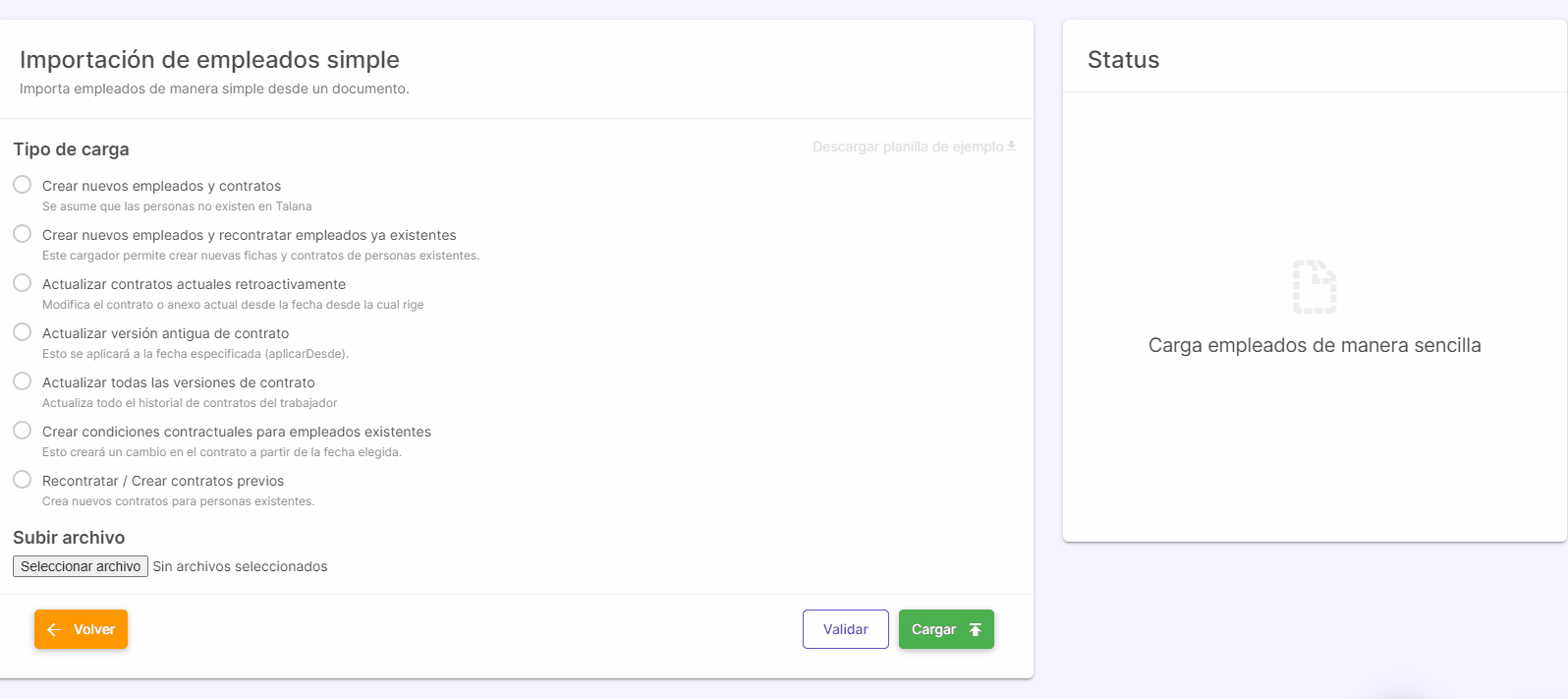The height and width of the screenshot is (699, 1568).
Task: Choose 'Crear condiciones contractuales para empleados existentes'
Action: 23,431
